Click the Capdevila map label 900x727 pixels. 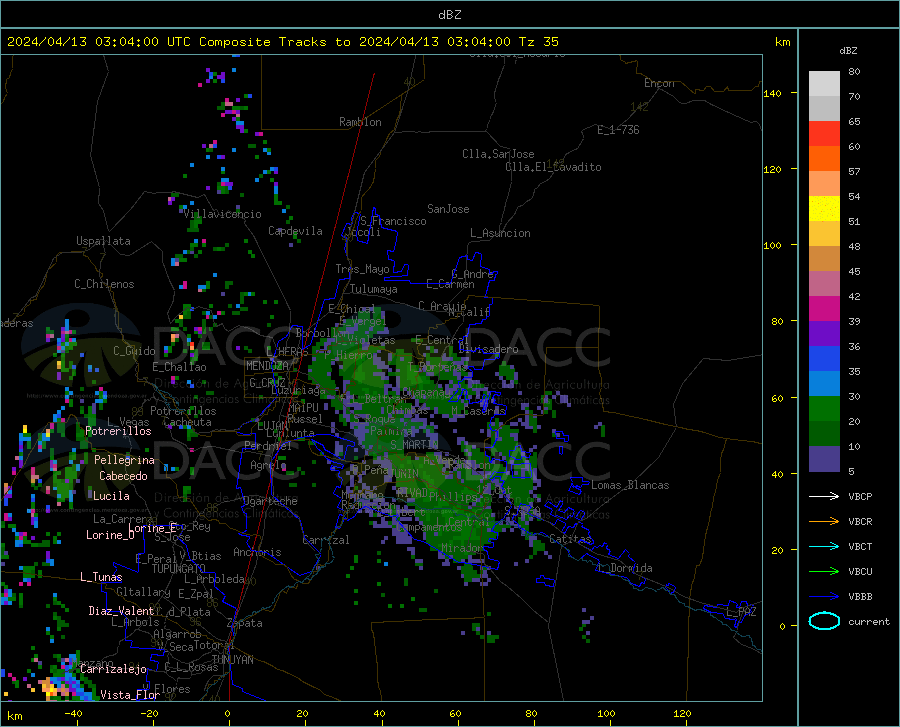(295, 231)
